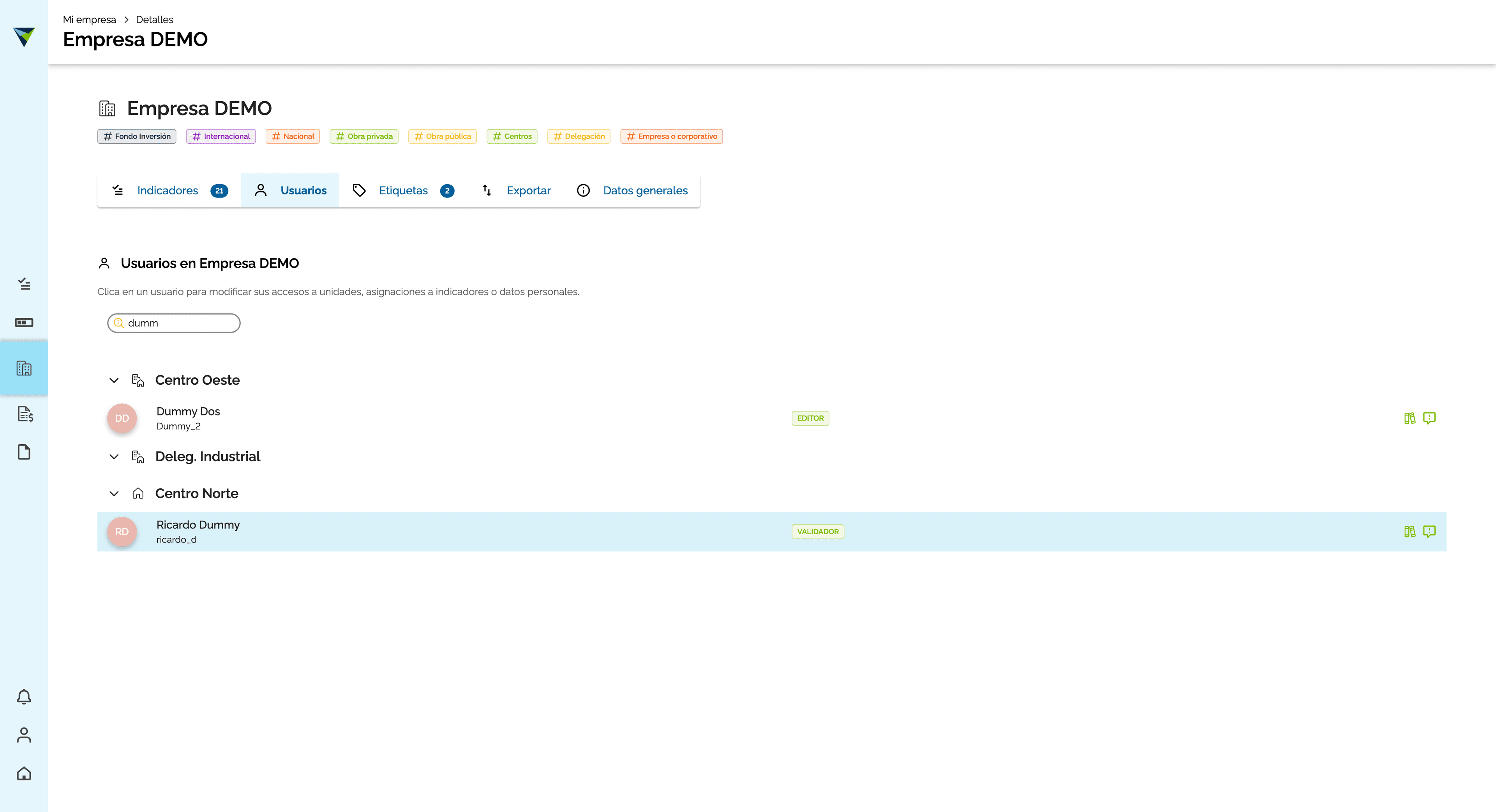The height and width of the screenshot is (812, 1496).
Task: Click the Fondo Inversión tag
Action: (x=136, y=136)
